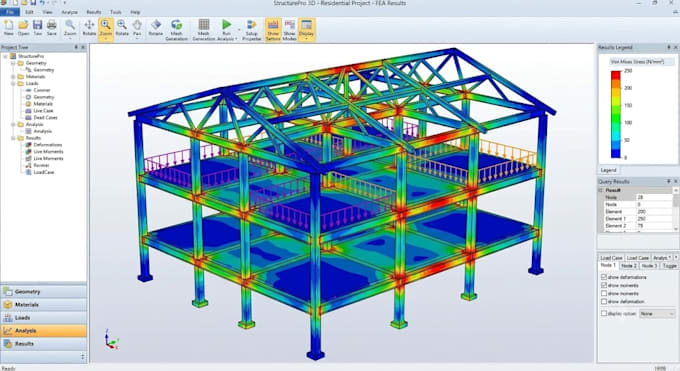Open the Geometry section in bottom navigation
680x371 pixels.
(x=43, y=292)
